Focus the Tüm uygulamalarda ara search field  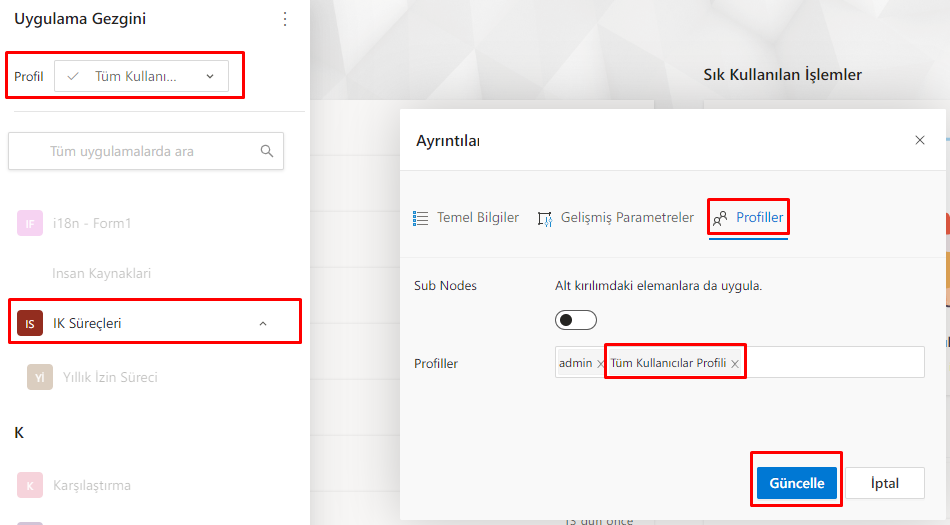pyautogui.click(x=146, y=151)
